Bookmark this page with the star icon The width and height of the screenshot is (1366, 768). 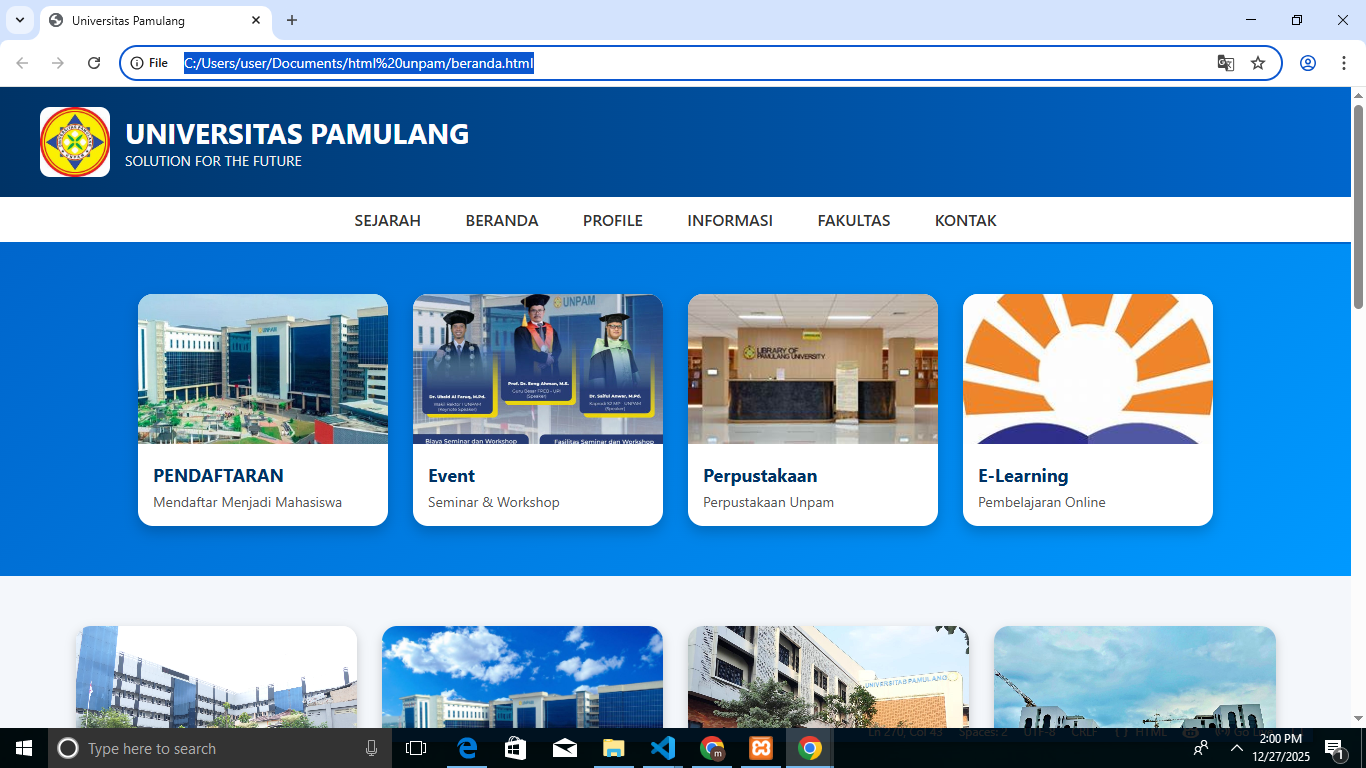(x=1258, y=63)
